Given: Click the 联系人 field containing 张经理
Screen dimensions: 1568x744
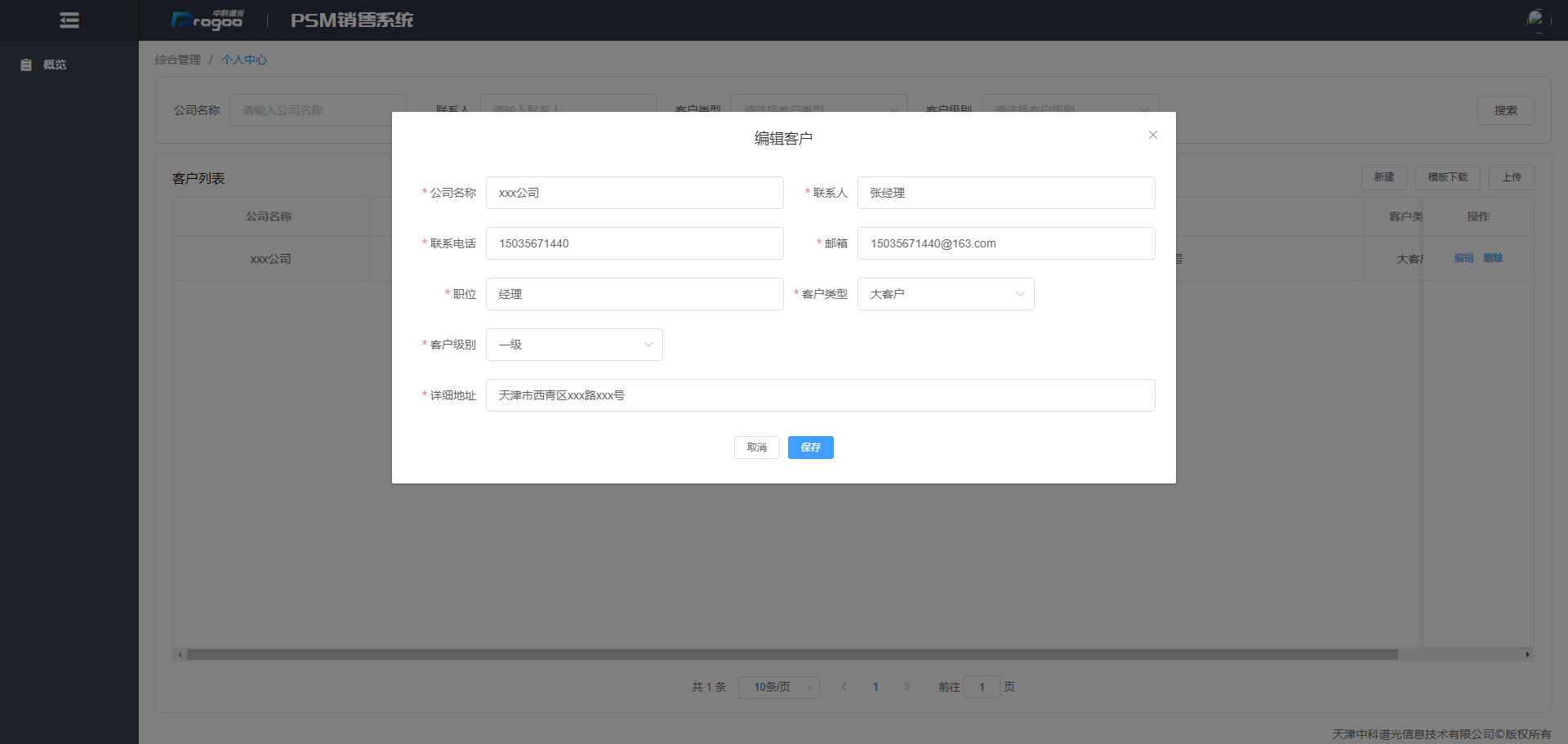Looking at the screenshot, I should pyautogui.click(x=1005, y=193).
